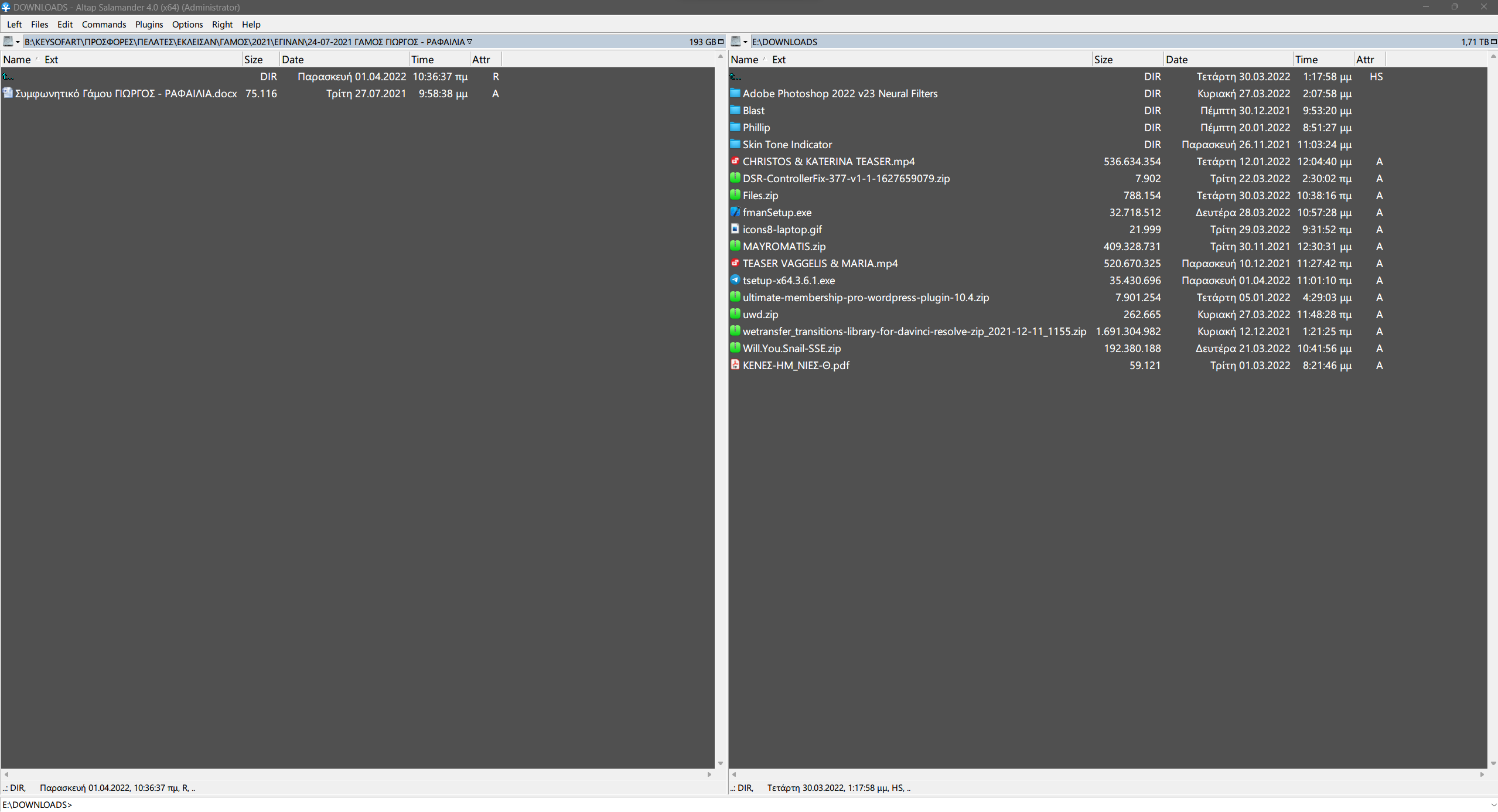Viewport: 1498px width, 812px height.
Task: Open the Options menu
Action: click(x=187, y=24)
